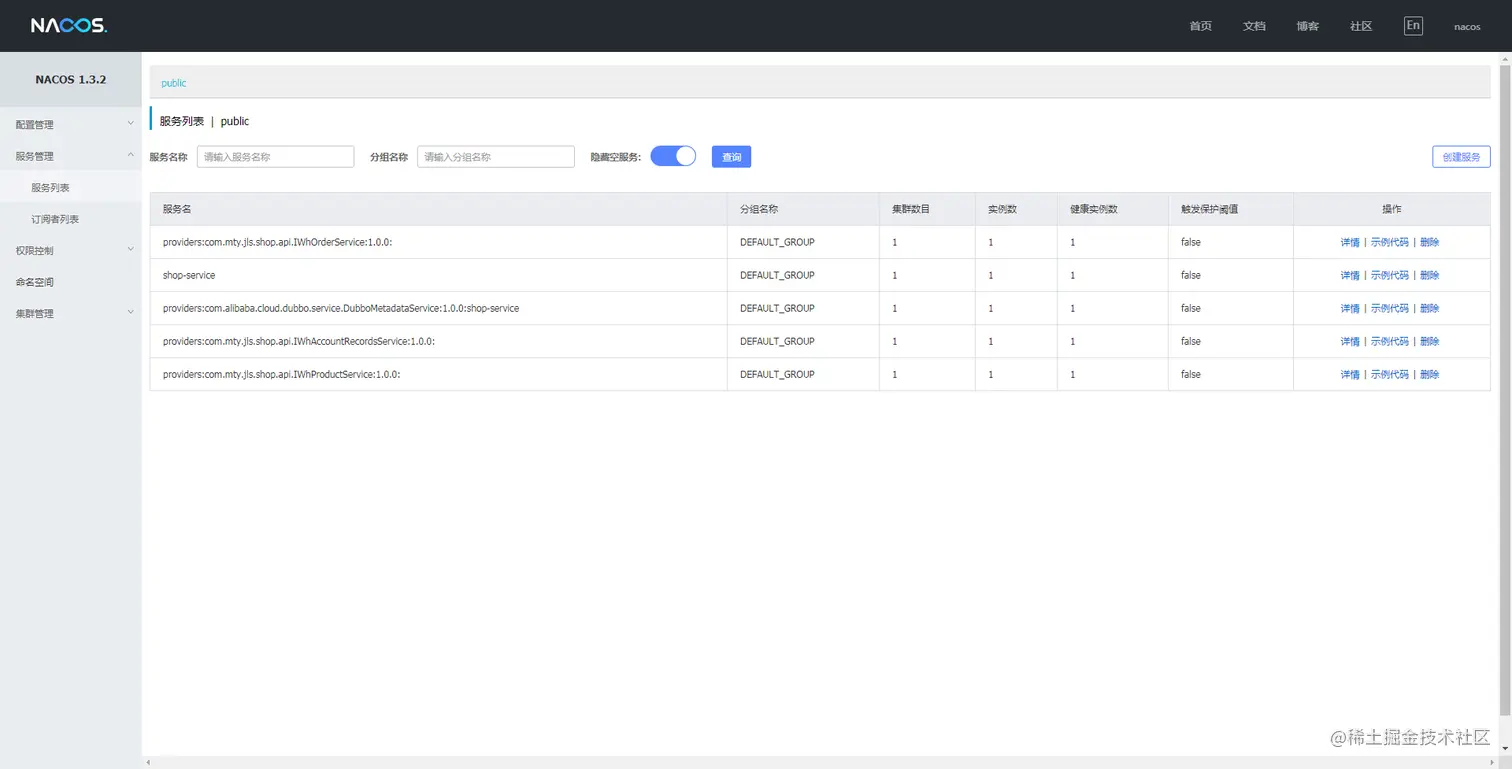Viewport: 1512px width, 769px height.
Task: Open 详情 for shop-service row
Action: [1350, 275]
